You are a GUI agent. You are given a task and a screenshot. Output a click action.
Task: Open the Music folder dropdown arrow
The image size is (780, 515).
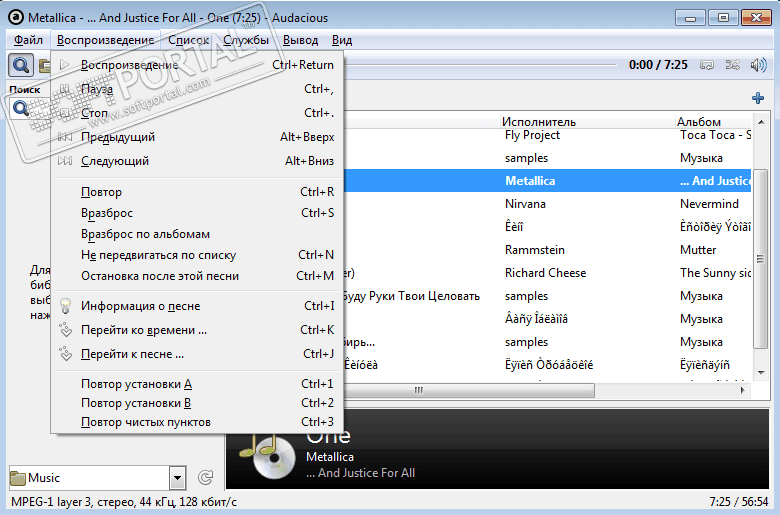click(178, 478)
